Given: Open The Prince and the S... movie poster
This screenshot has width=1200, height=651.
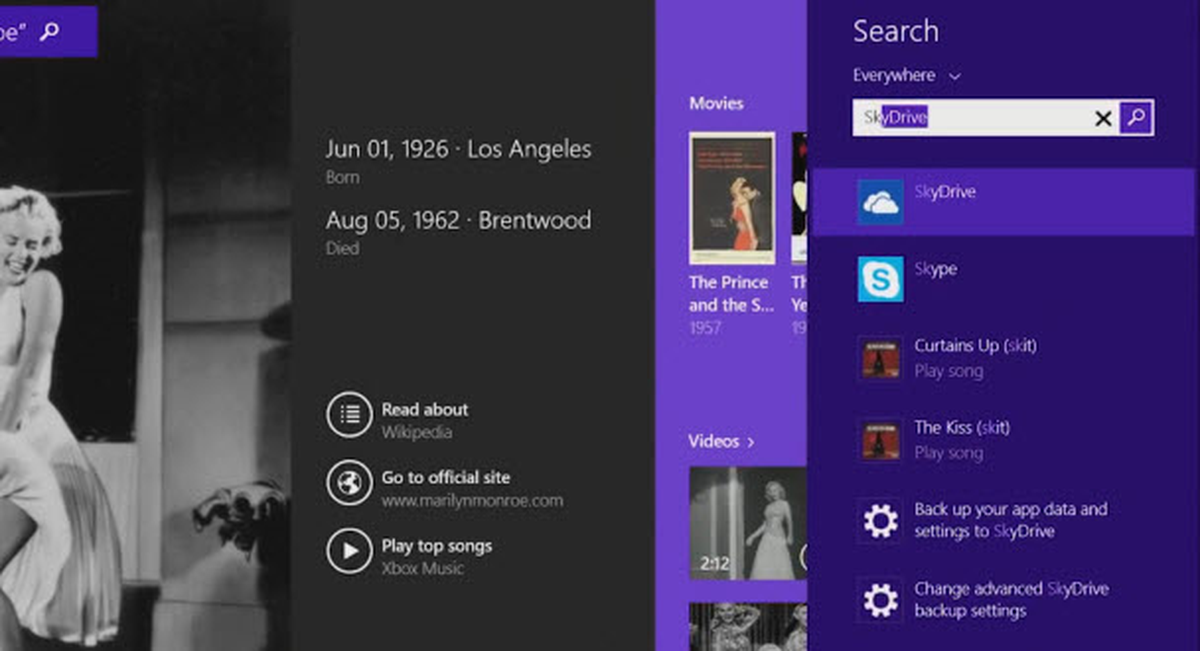Looking at the screenshot, I should 732,198.
